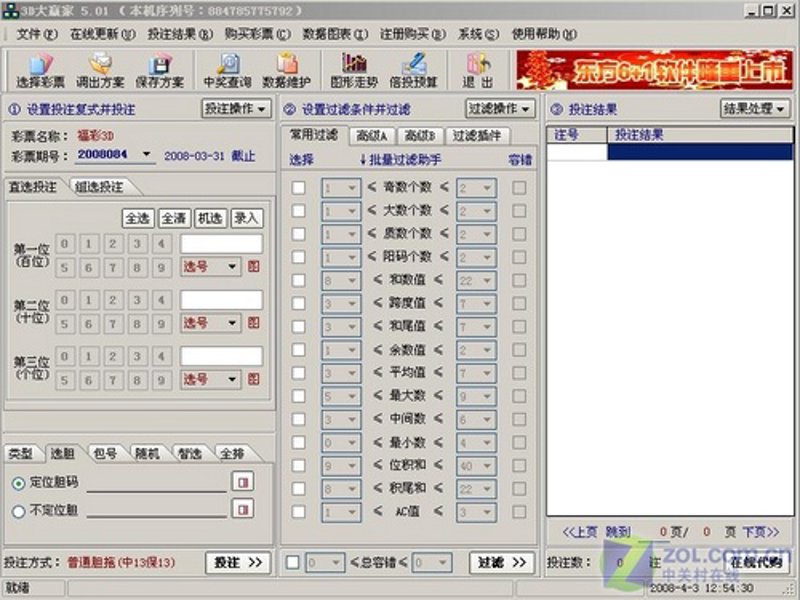Viewport: 800px width, 600px height.
Task: Click the 投注 >> button
Action: [x=238, y=562]
